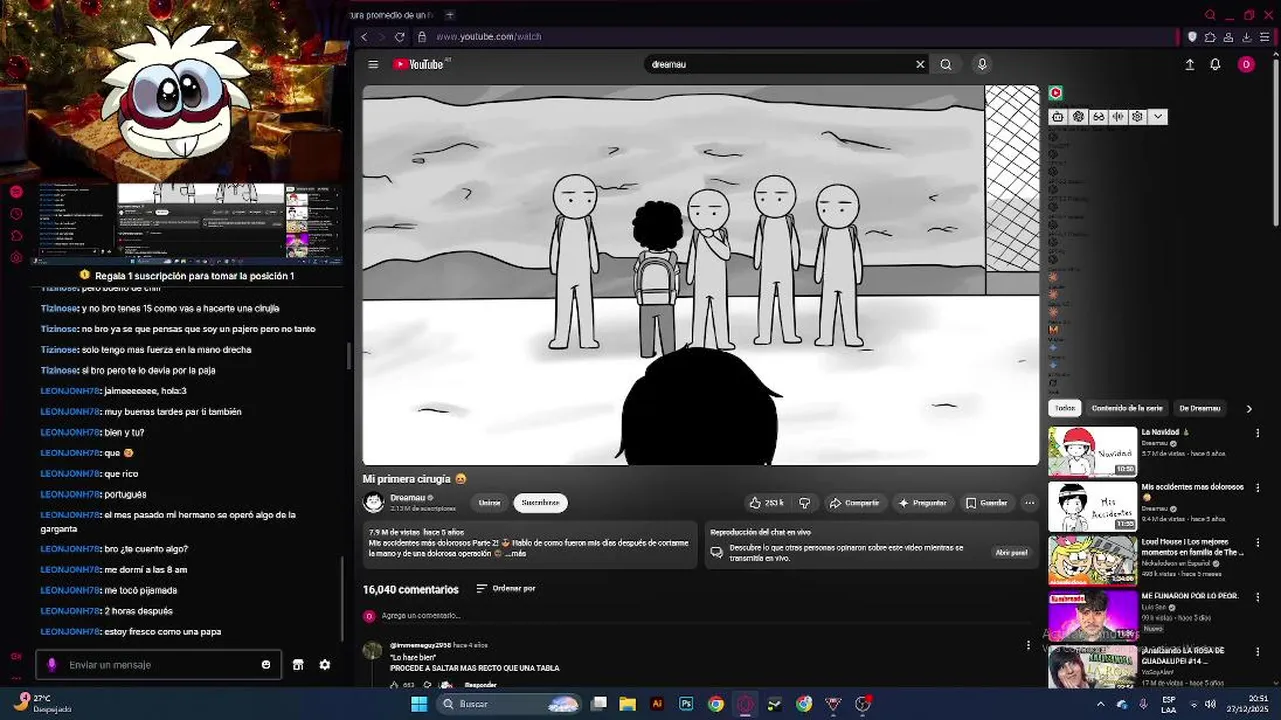Open Windows Start menu
This screenshot has width=1281, height=720.
pyautogui.click(x=420, y=704)
